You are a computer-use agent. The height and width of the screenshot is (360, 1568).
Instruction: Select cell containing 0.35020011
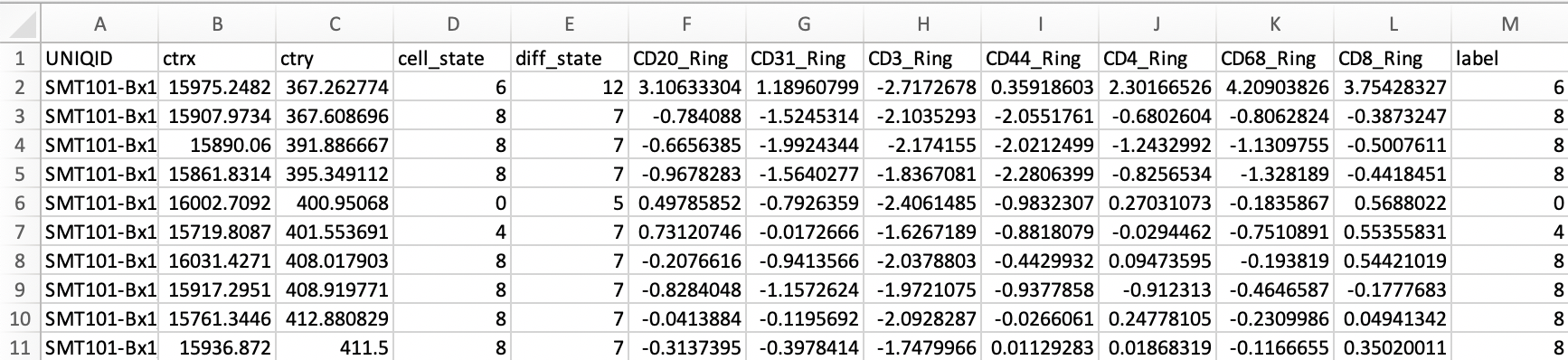pos(1393,347)
